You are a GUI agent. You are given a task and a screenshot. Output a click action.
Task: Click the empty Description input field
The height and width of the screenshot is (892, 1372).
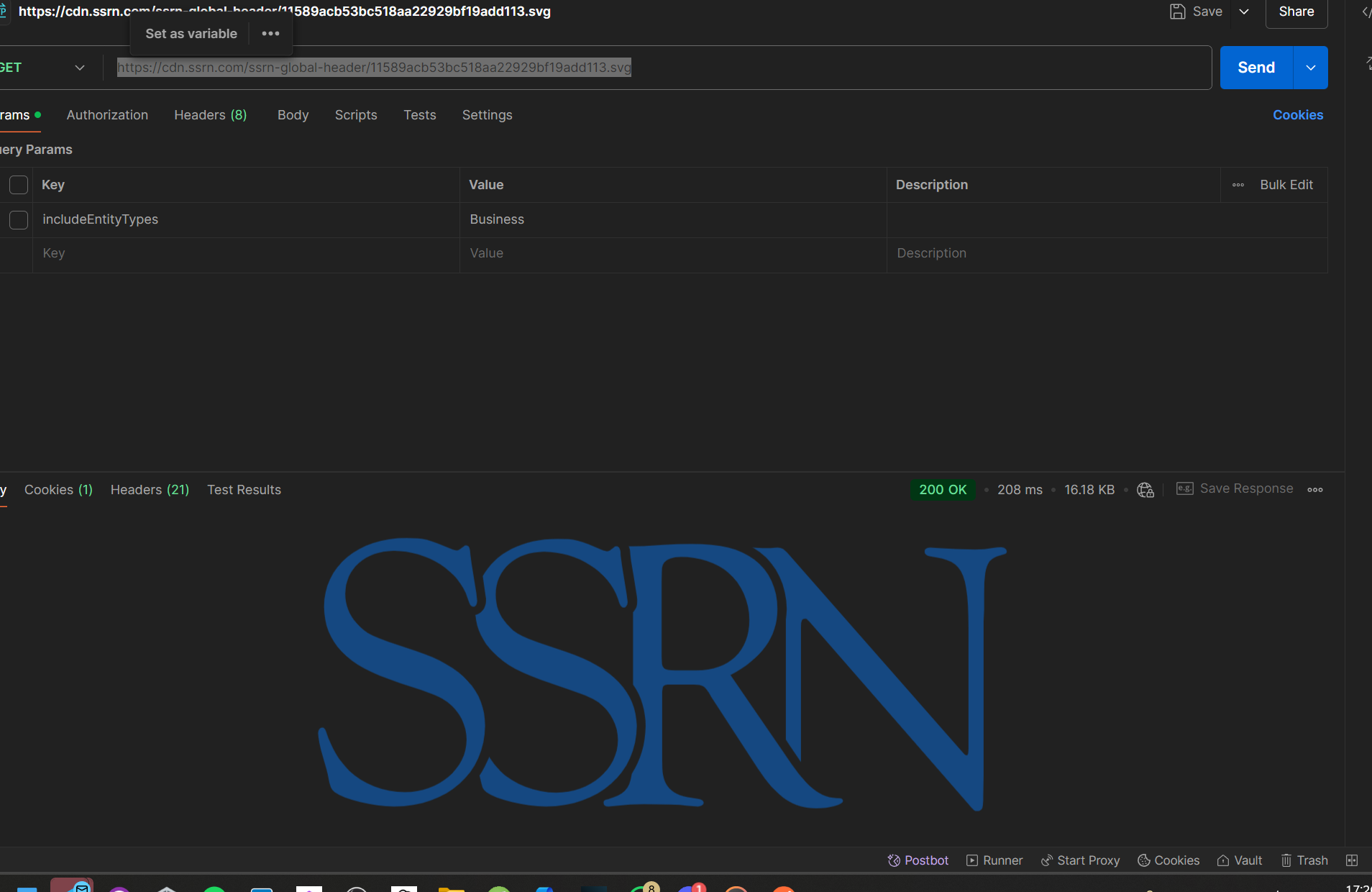(1107, 253)
